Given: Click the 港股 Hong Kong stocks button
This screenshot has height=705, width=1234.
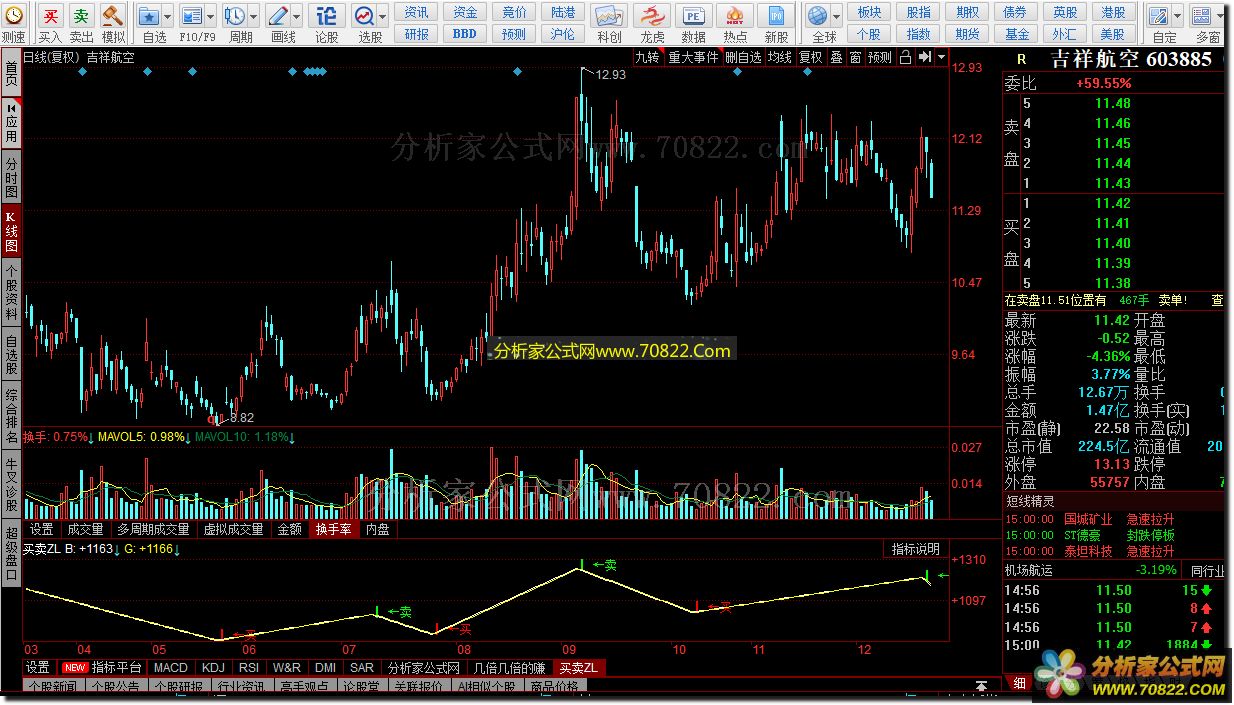Looking at the screenshot, I should (1113, 12).
